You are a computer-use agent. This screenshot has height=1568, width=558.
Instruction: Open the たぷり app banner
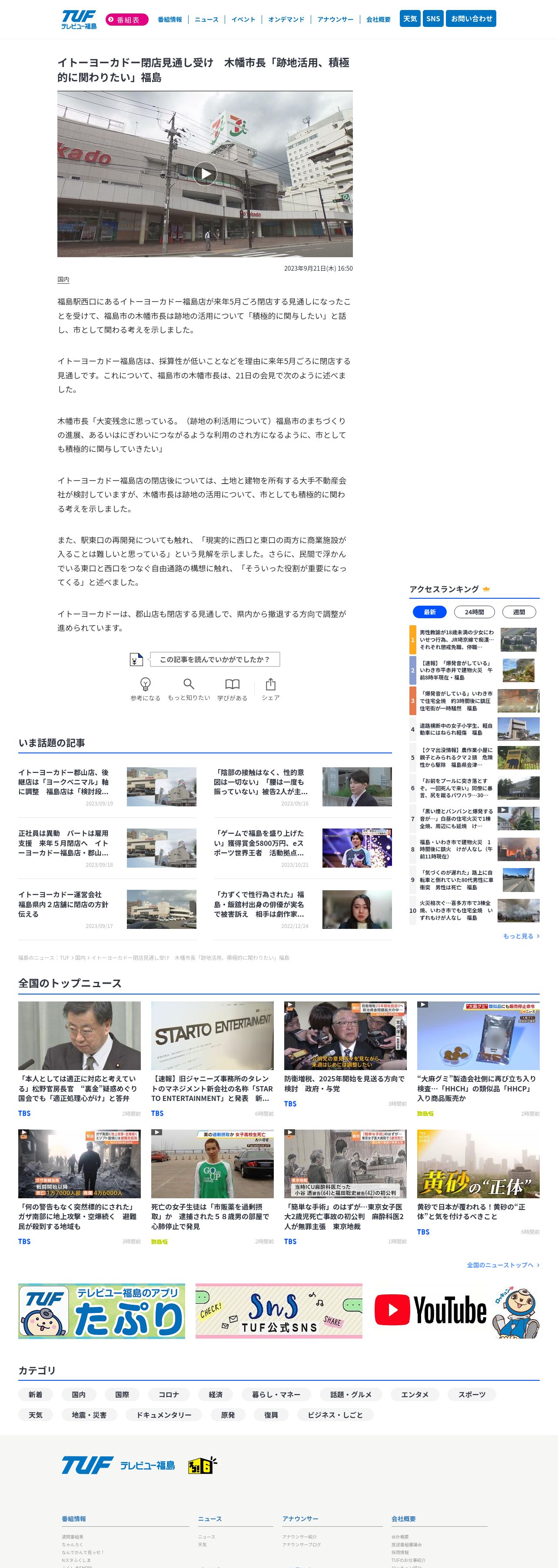(x=102, y=1310)
